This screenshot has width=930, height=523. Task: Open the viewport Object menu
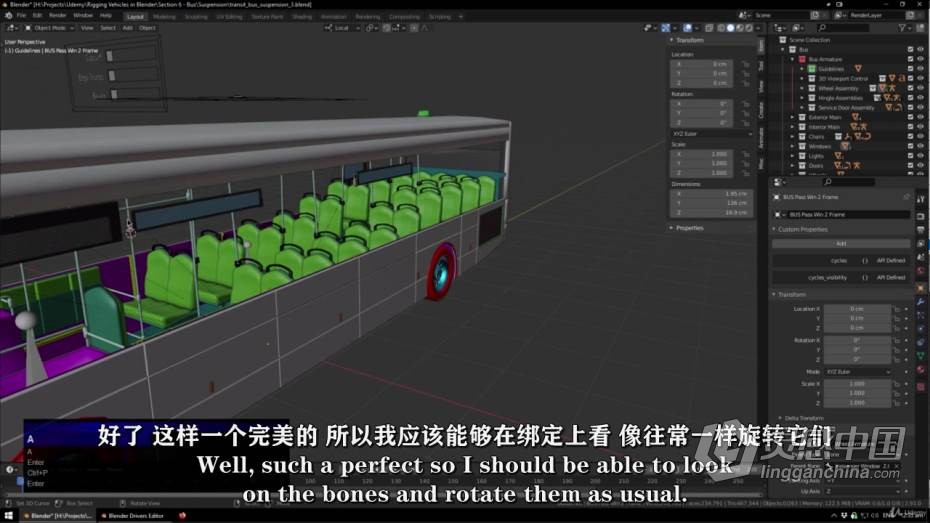[147, 28]
